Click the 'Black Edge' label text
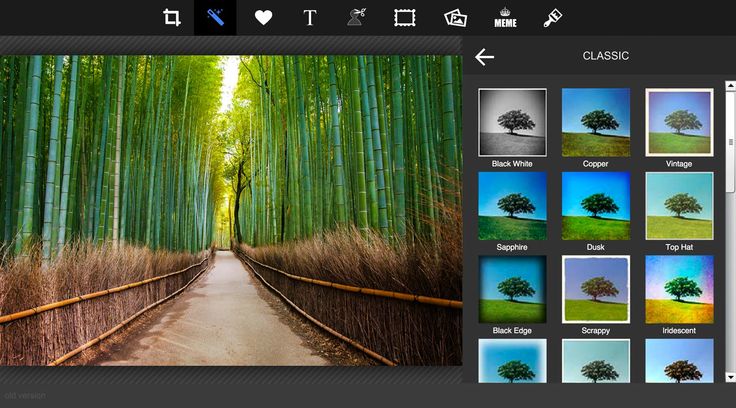The height and width of the screenshot is (408, 736). pos(512,331)
